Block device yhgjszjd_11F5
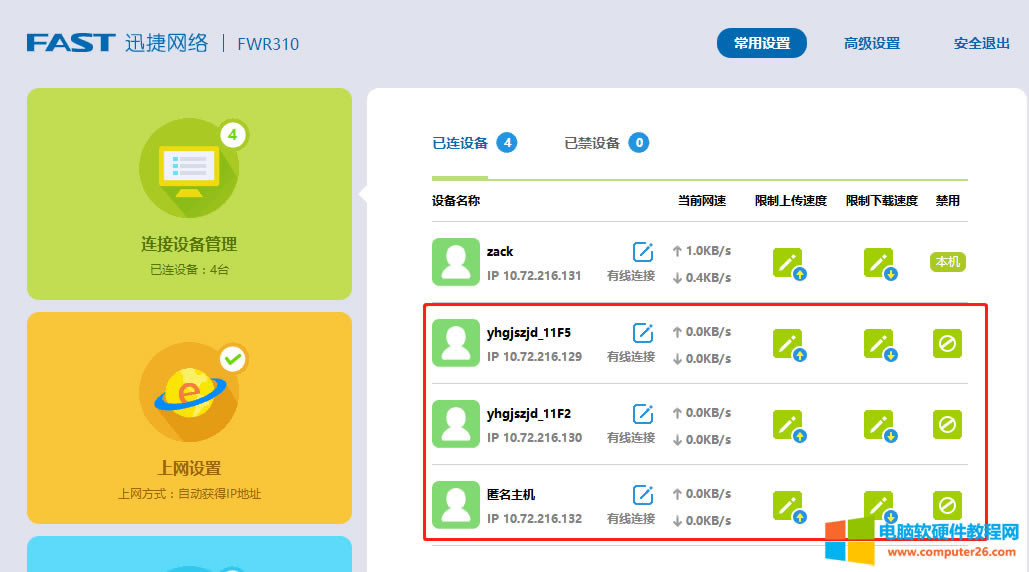 point(947,343)
